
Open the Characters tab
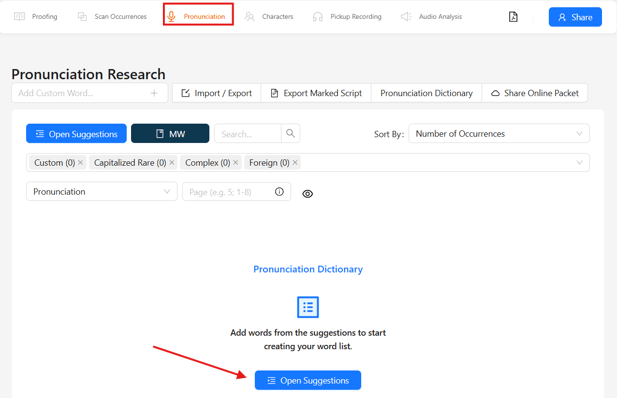269,17
